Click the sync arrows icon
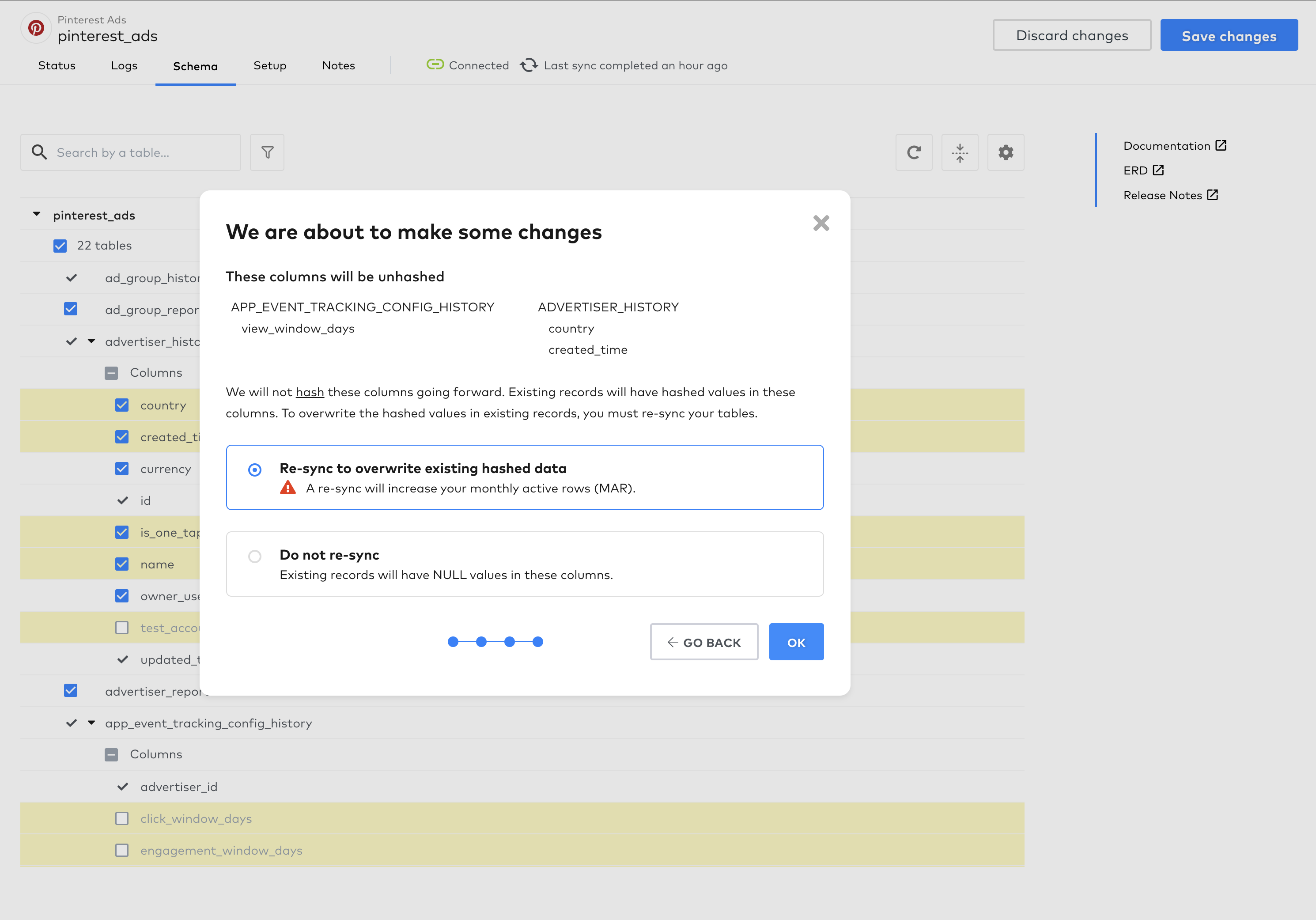This screenshot has width=1316, height=920. [x=529, y=65]
